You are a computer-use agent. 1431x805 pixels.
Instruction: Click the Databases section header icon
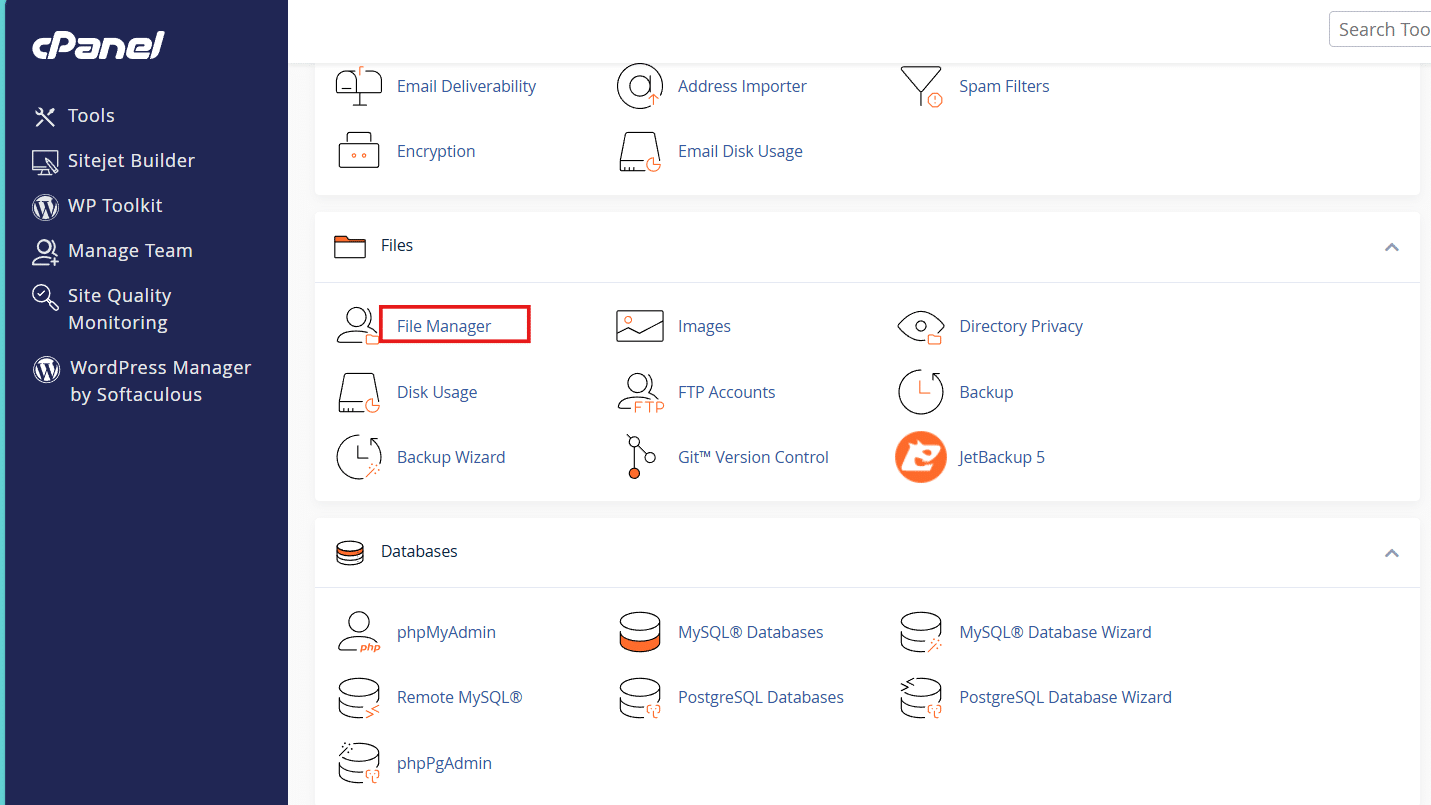pos(350,553)
